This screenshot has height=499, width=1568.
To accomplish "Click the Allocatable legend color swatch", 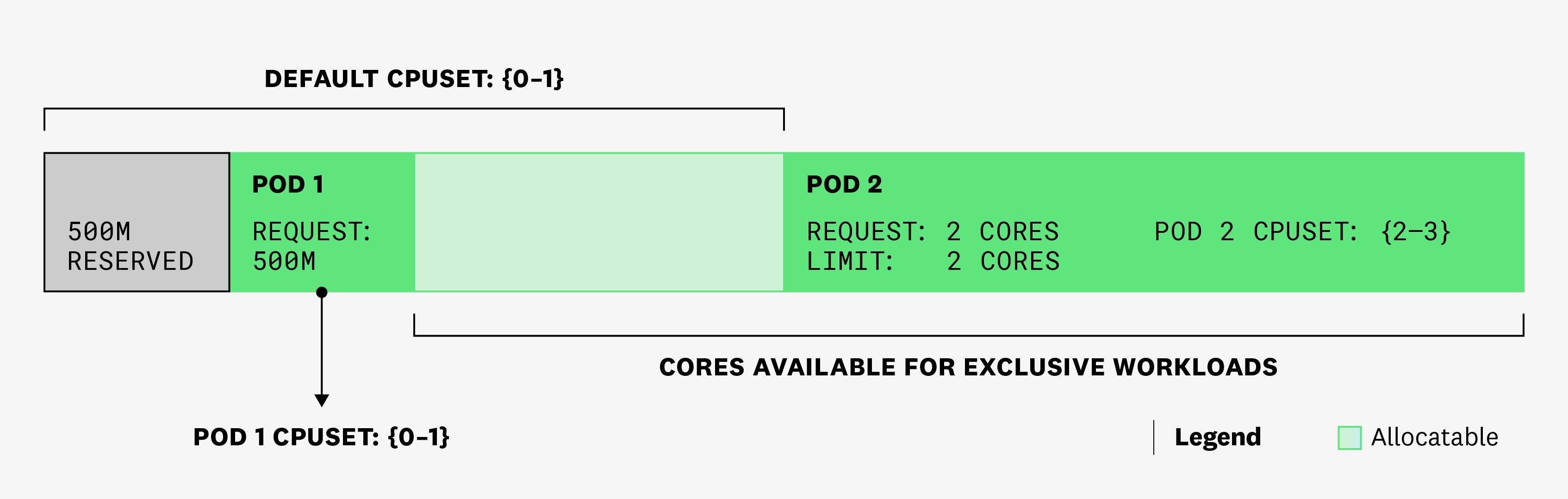I will (1349, 437).
